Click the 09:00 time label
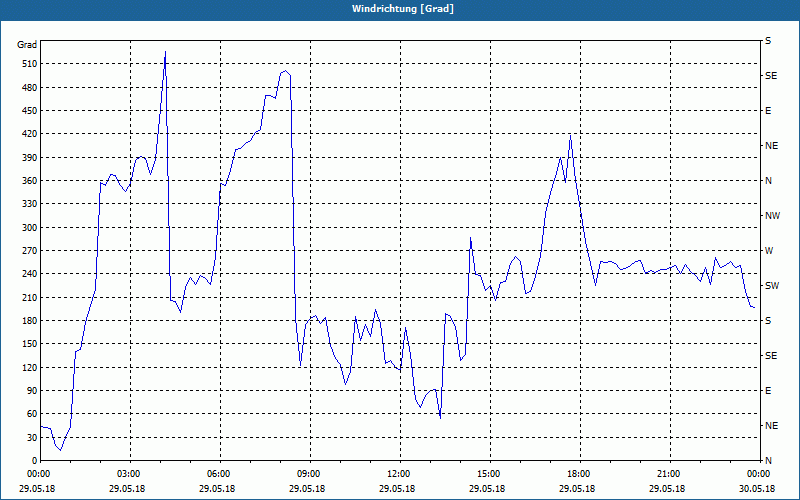Image resolution: width=800 pixels, height=500 pixels. [309, 474]
